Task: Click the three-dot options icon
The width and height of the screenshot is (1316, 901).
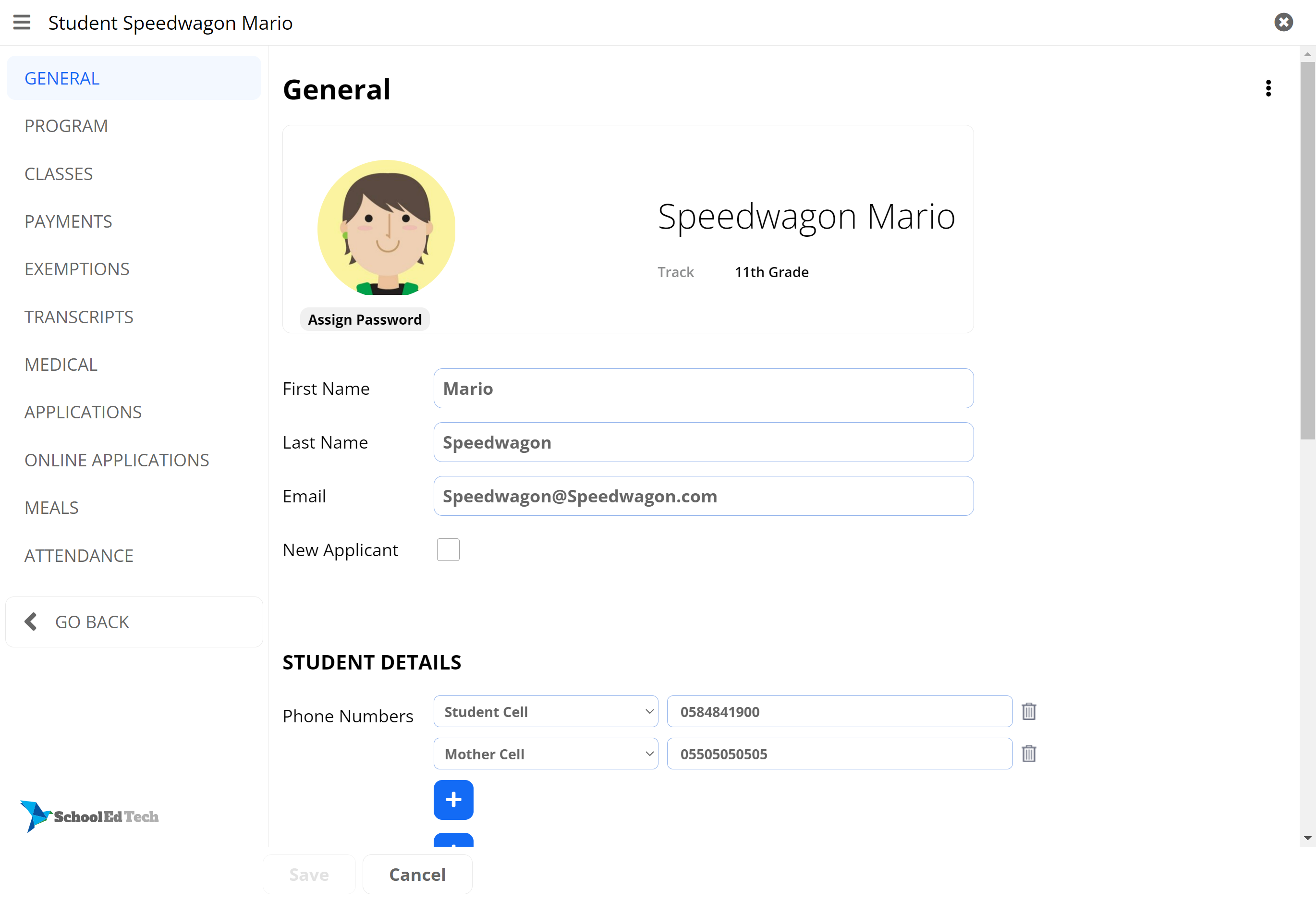Action: click(x=1268, y=88)
